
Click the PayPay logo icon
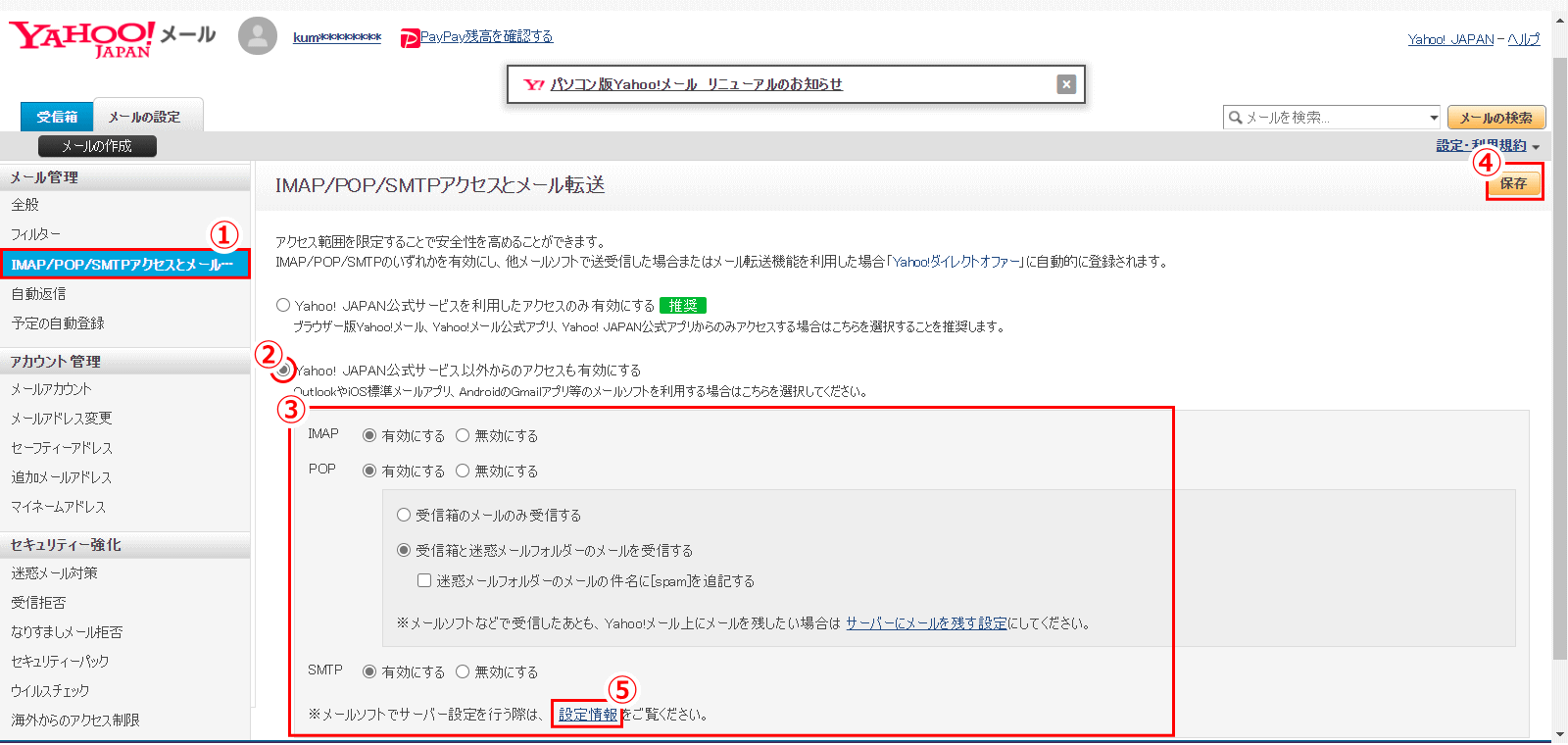(x=410, y=38)
